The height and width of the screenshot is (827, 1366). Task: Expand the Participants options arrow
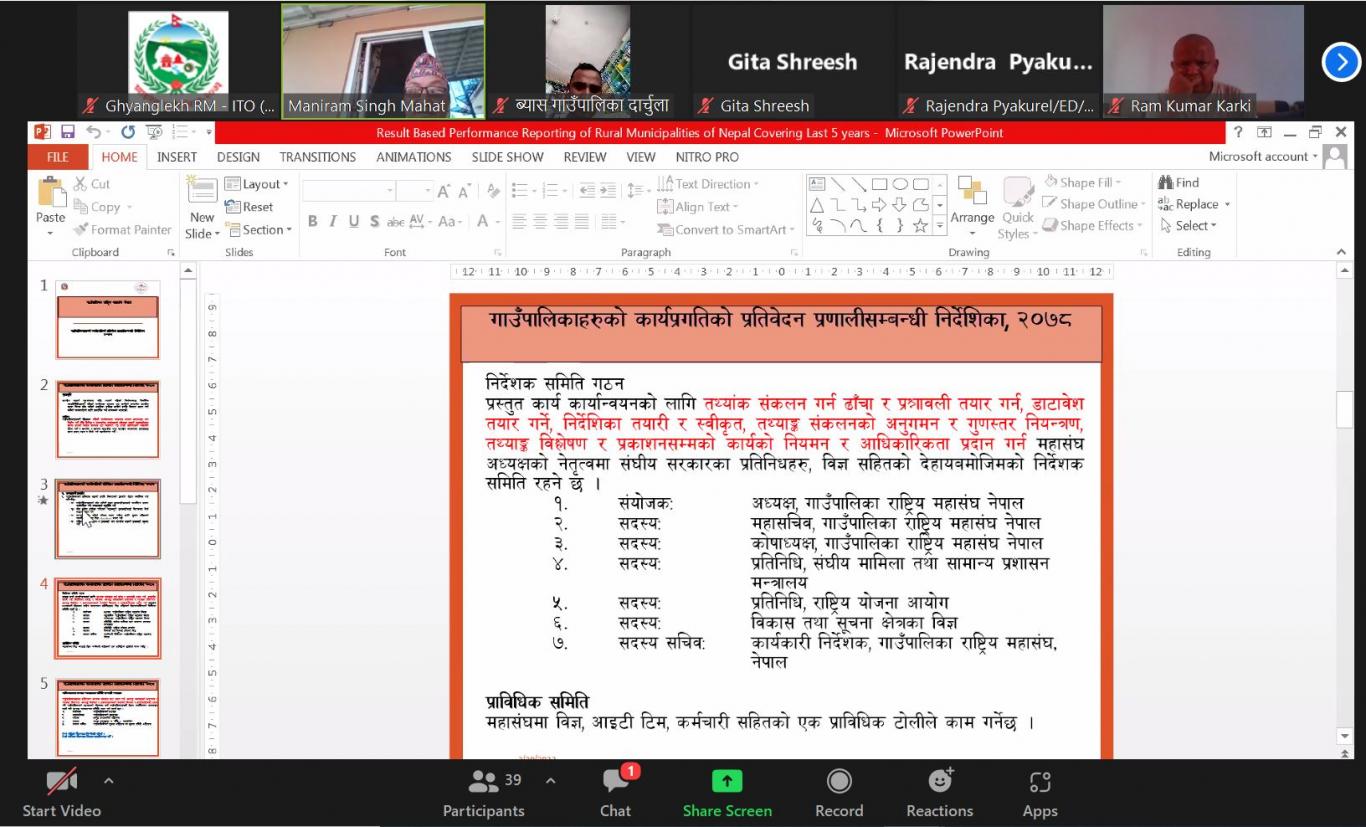550,780
